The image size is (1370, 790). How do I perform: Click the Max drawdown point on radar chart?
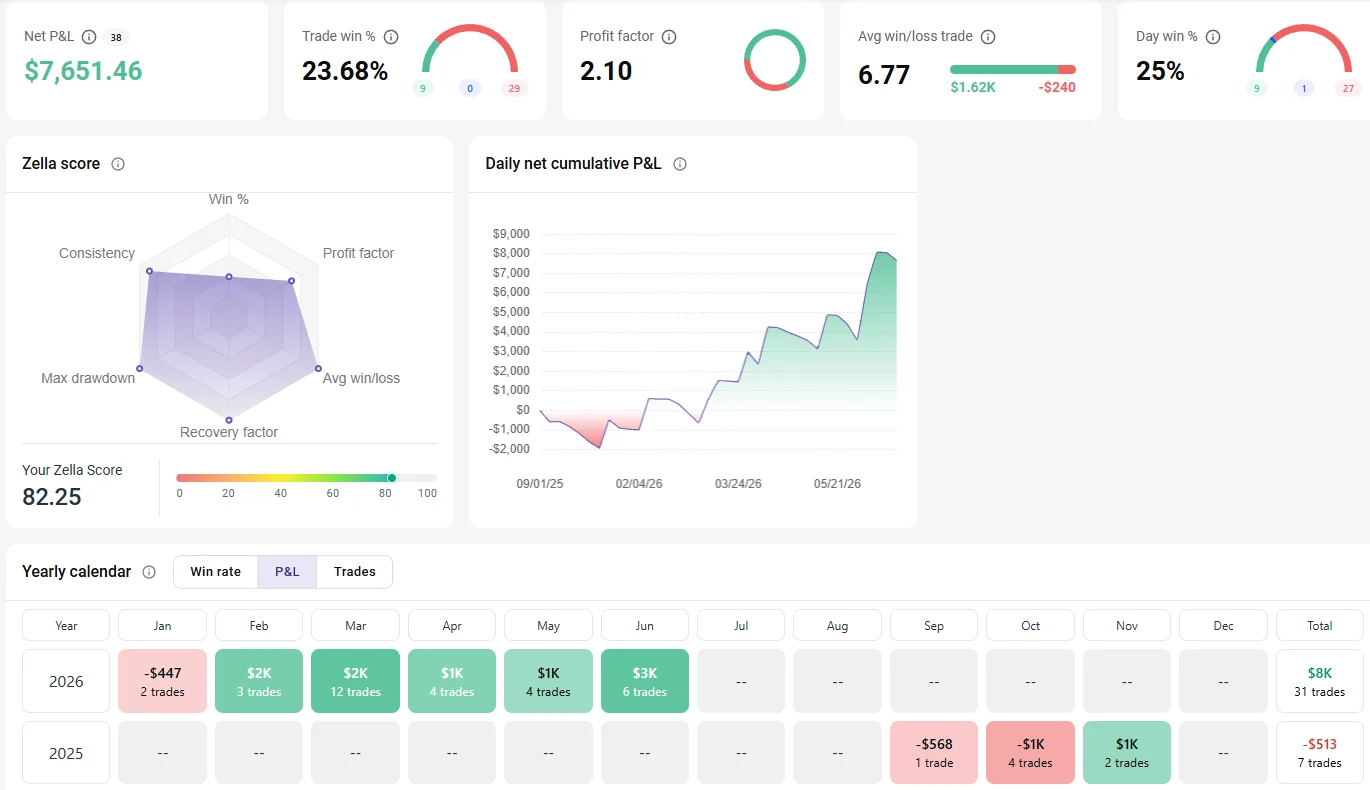[139, 369]
